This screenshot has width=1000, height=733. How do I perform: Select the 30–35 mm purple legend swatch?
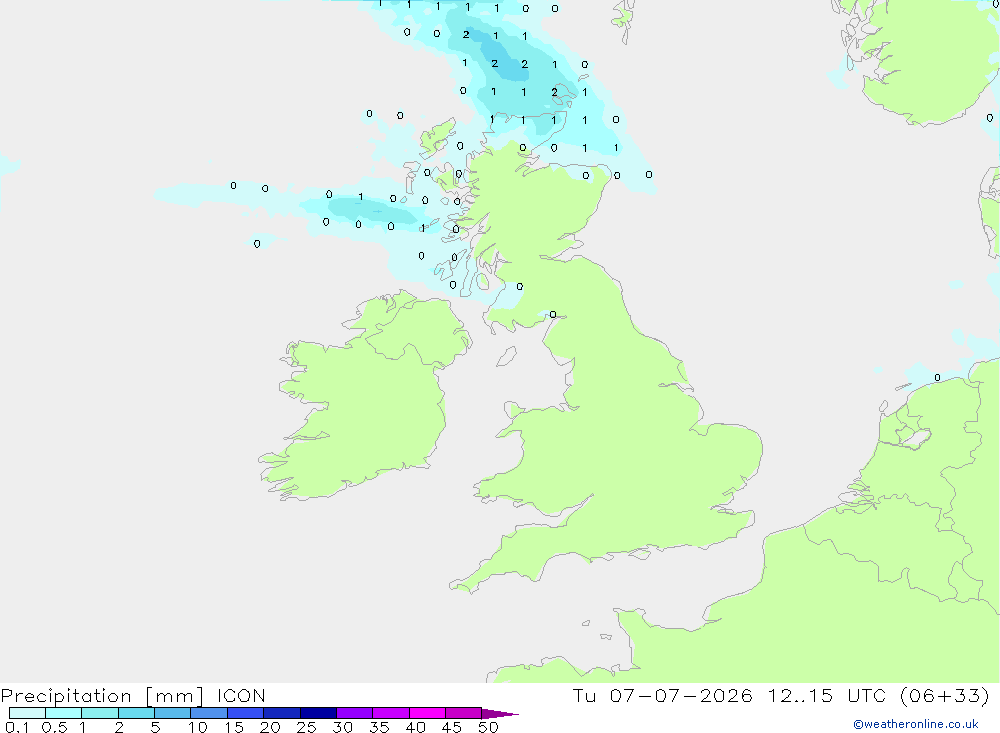[x=355, y=713]
